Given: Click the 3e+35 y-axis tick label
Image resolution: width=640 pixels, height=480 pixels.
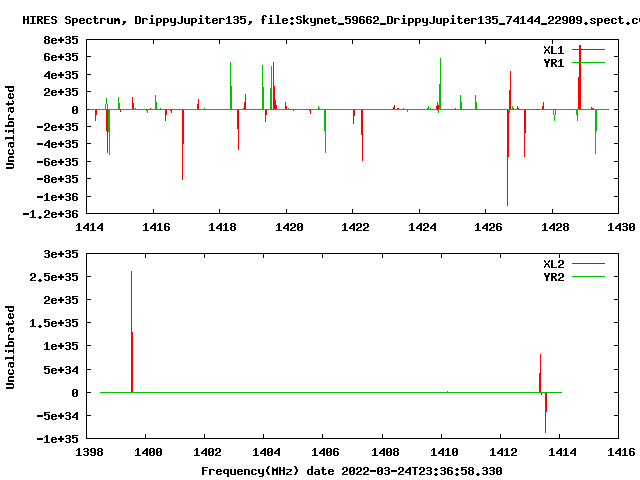Looking at the screenshot, I should point(61,254).
